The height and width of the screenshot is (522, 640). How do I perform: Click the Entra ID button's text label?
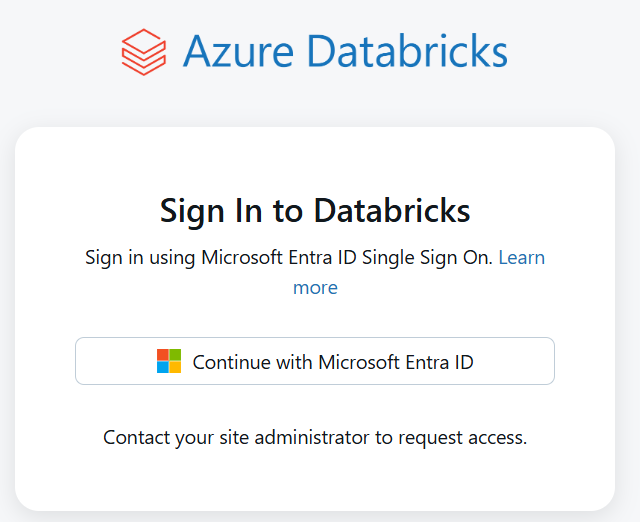click(333, 362)
